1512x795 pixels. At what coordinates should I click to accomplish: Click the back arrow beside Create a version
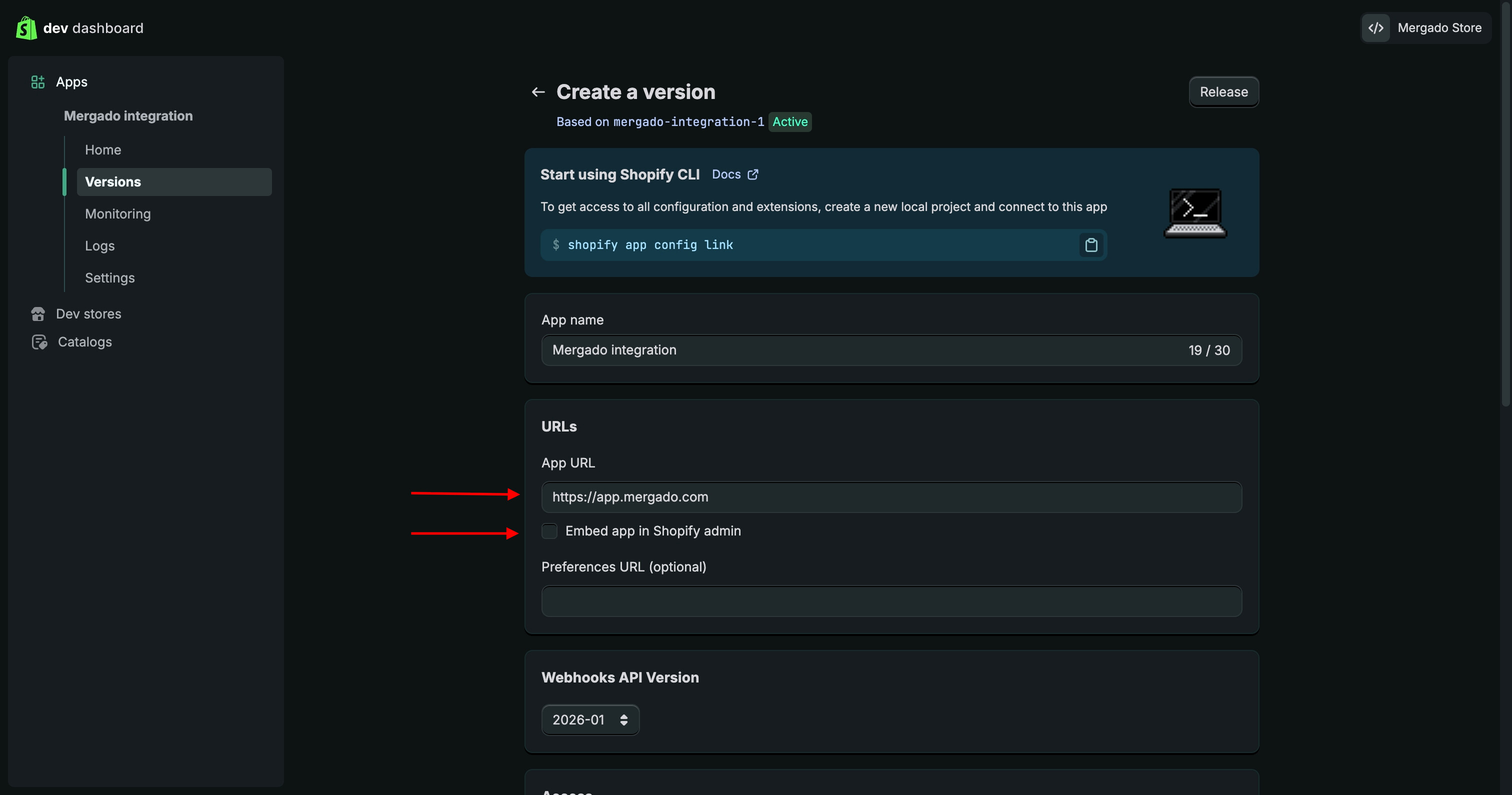[537, 92]
